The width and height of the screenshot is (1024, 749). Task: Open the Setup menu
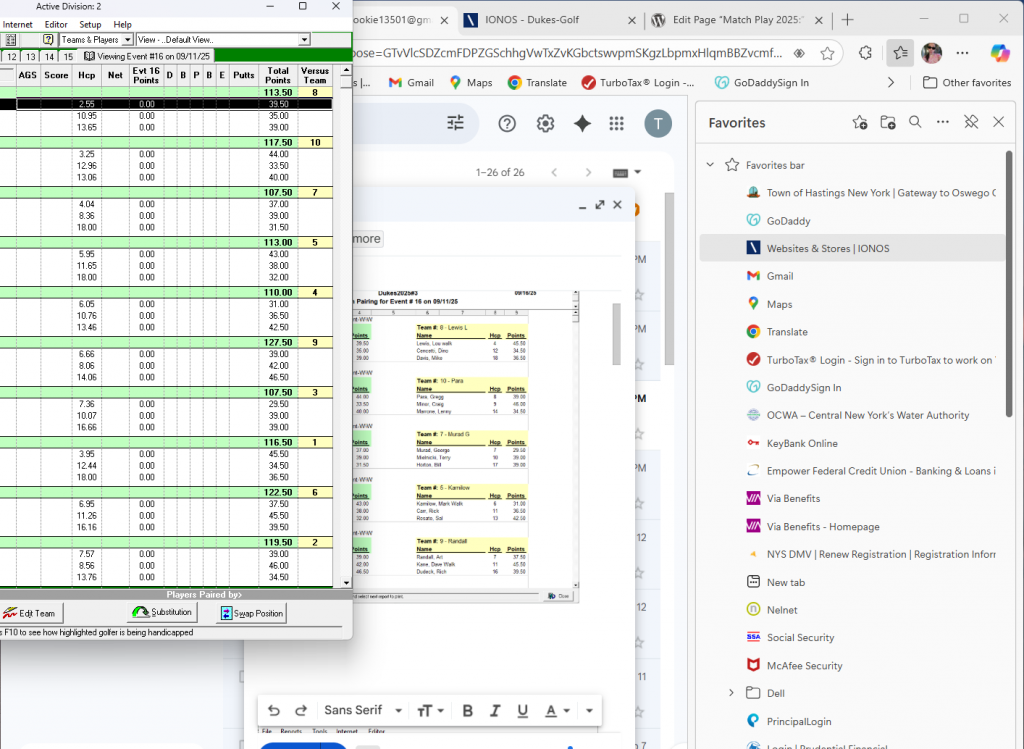(x=90, y=24)
